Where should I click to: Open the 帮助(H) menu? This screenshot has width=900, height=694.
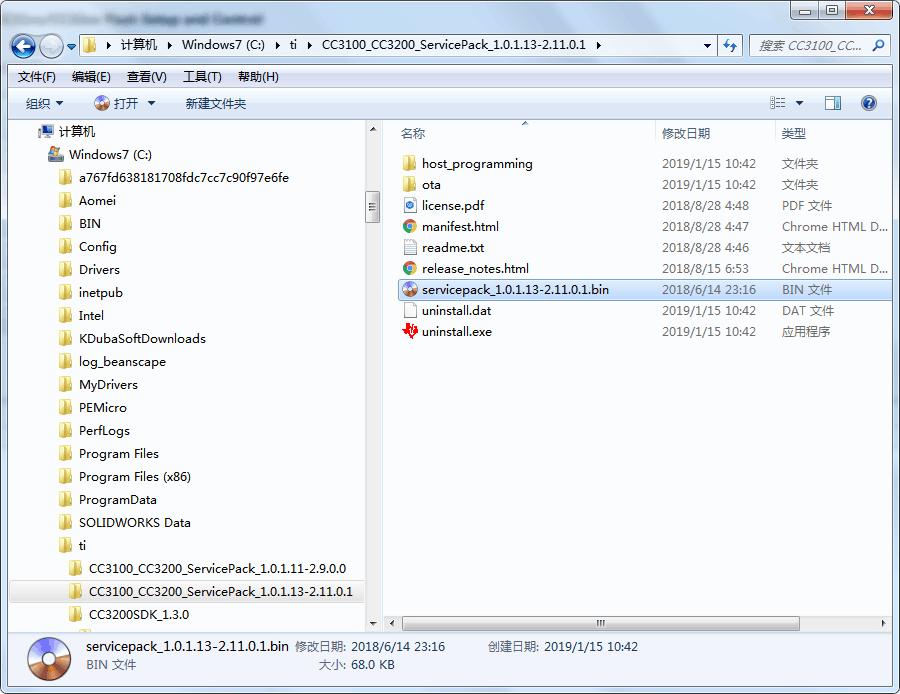[258, 77]
